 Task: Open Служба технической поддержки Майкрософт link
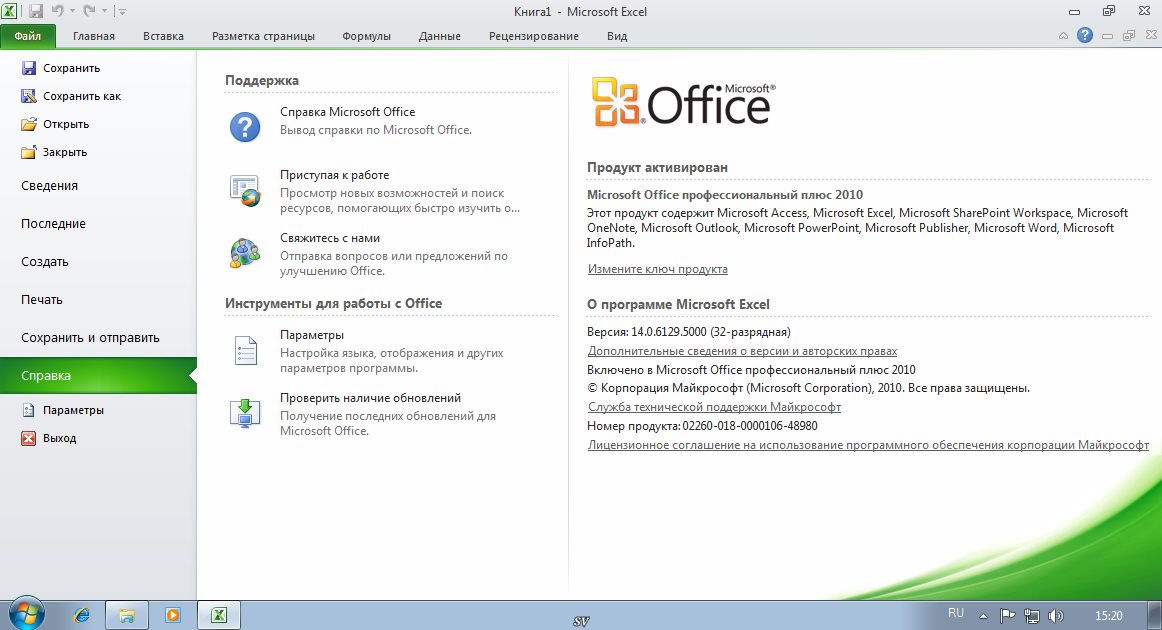coord(714,407)
